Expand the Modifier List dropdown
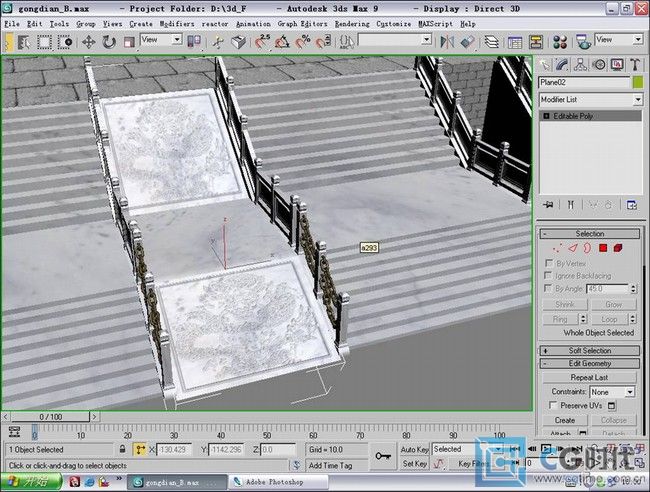This screenshot has height=492, width=650. pyautogui.click(x=591, y=99)
